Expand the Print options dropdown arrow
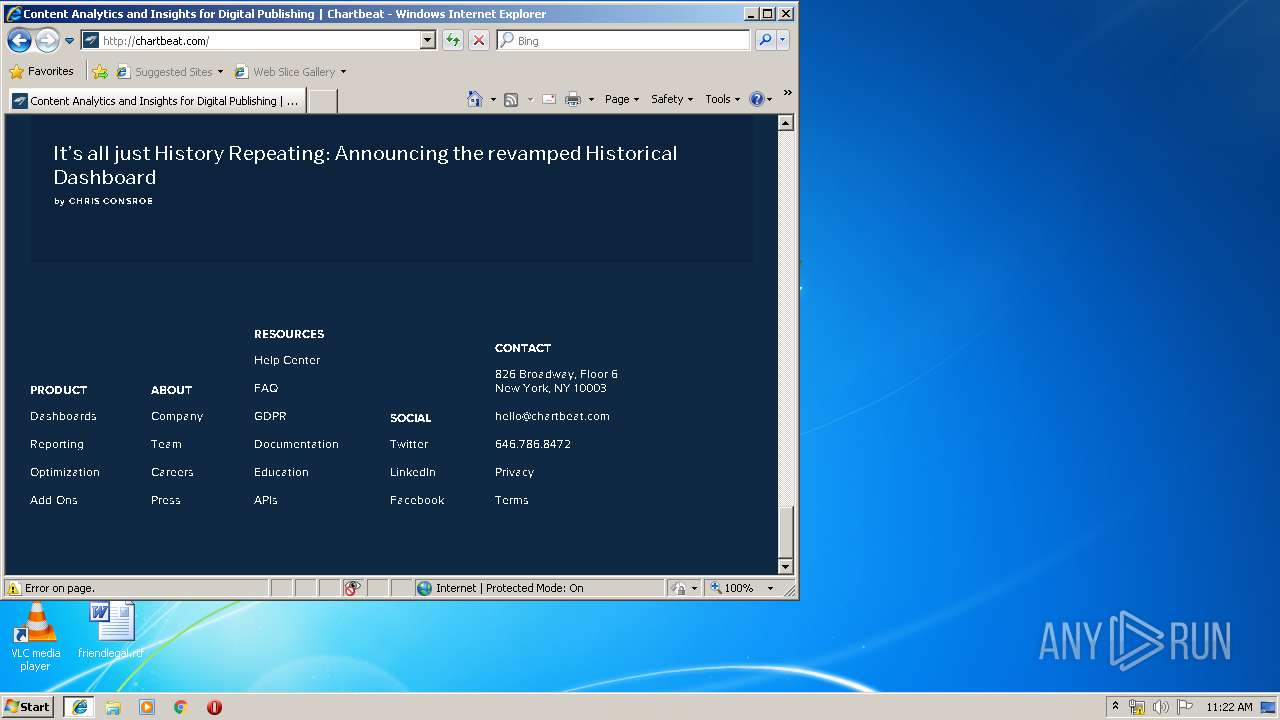Screen dimensions: 1280x720 pos(591,100)
